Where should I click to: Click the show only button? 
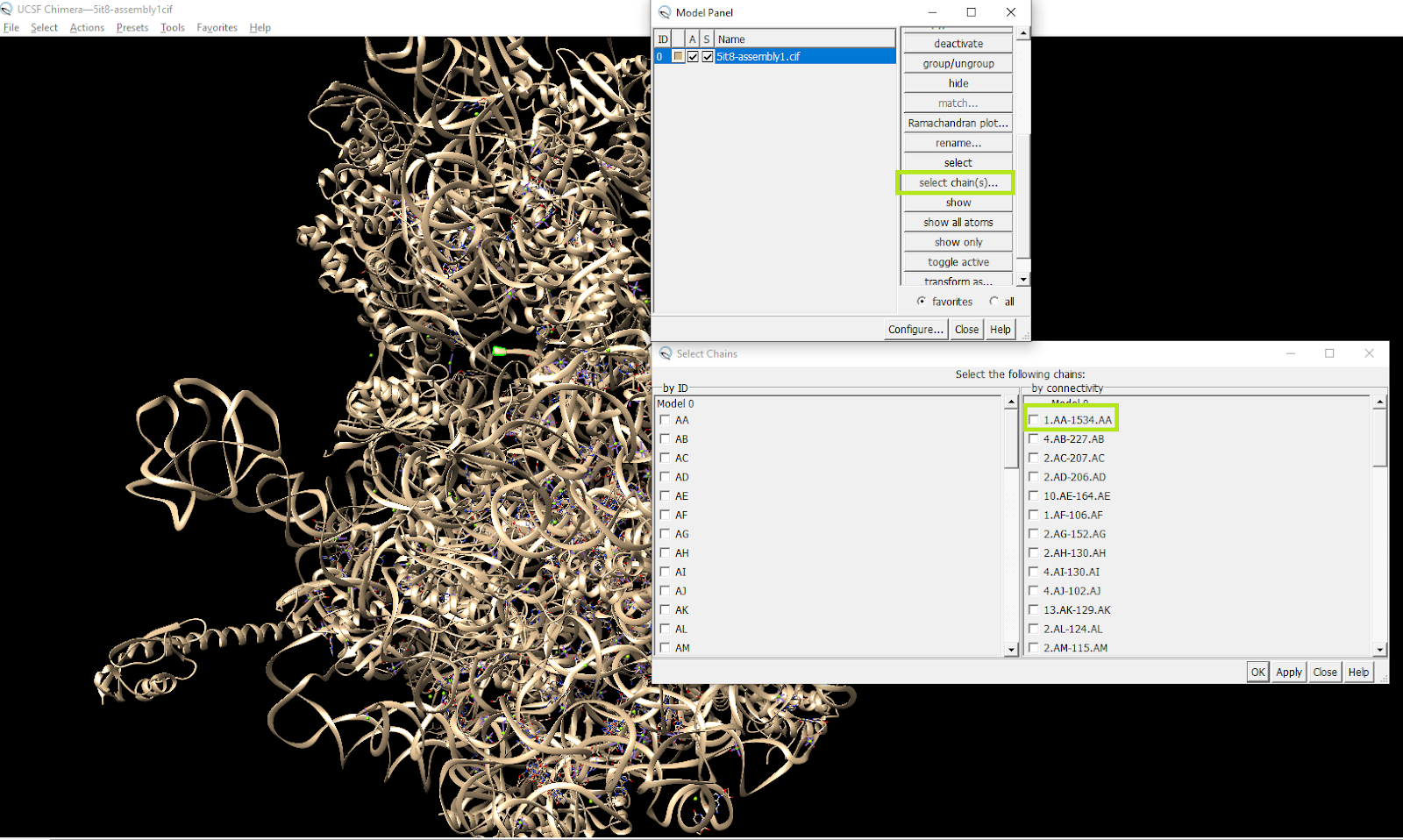click(x=958, y=242)
